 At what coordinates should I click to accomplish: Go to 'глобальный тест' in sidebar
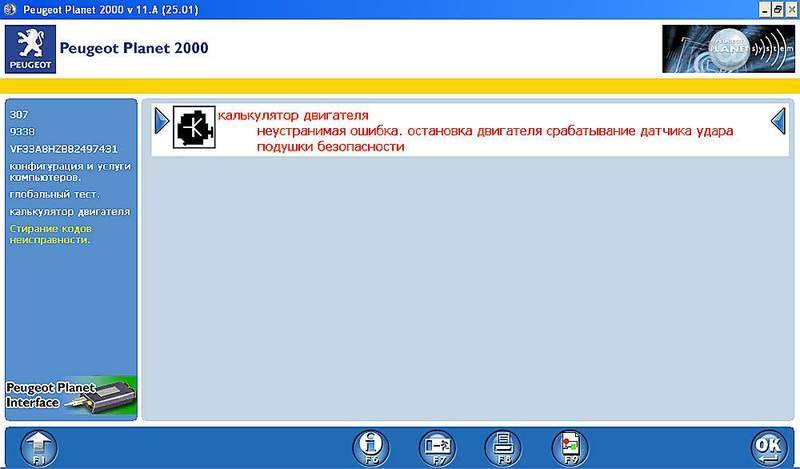coord(54,194)
